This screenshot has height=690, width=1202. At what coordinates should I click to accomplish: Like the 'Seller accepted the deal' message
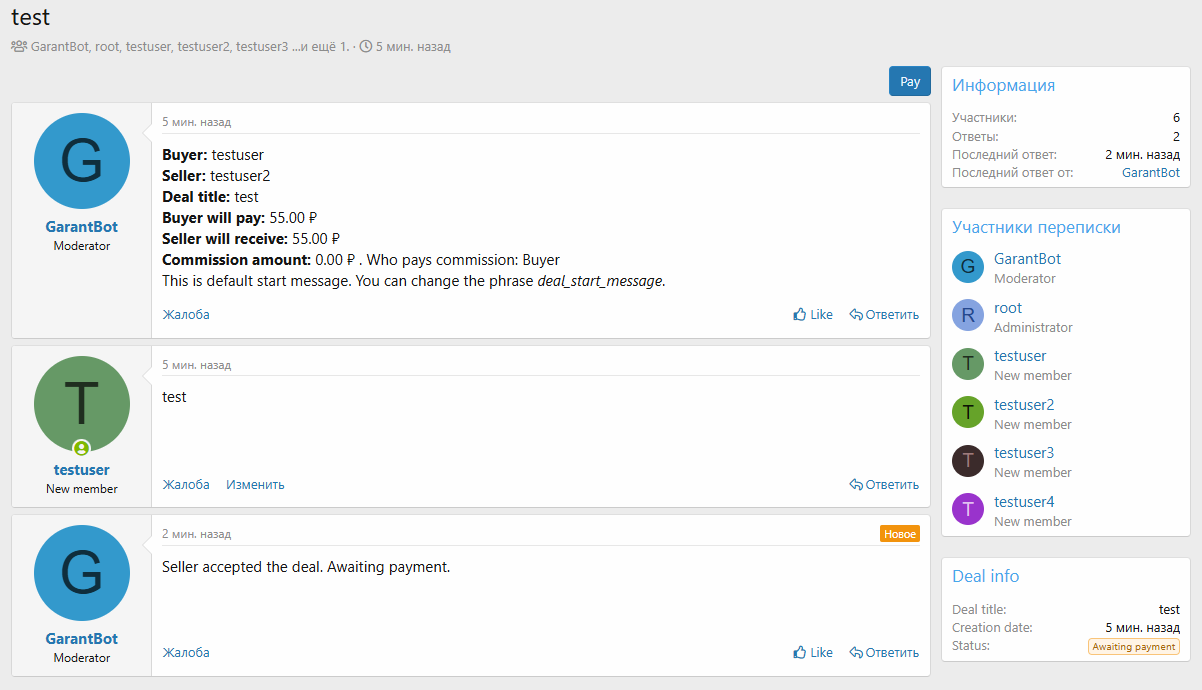tap(812, 652)
